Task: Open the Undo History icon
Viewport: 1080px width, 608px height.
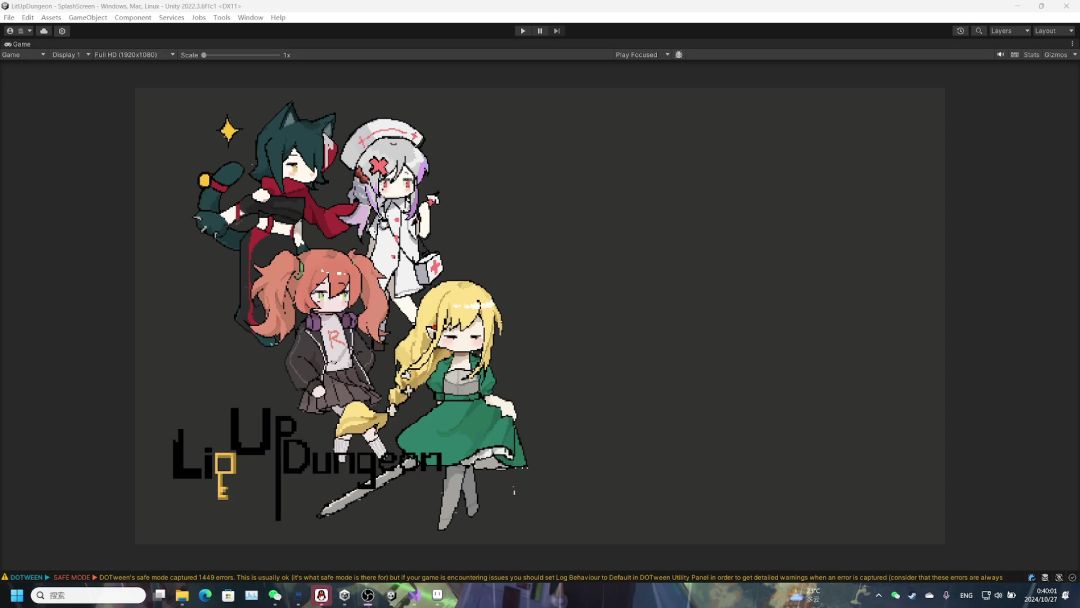Action: coord(960,31)
